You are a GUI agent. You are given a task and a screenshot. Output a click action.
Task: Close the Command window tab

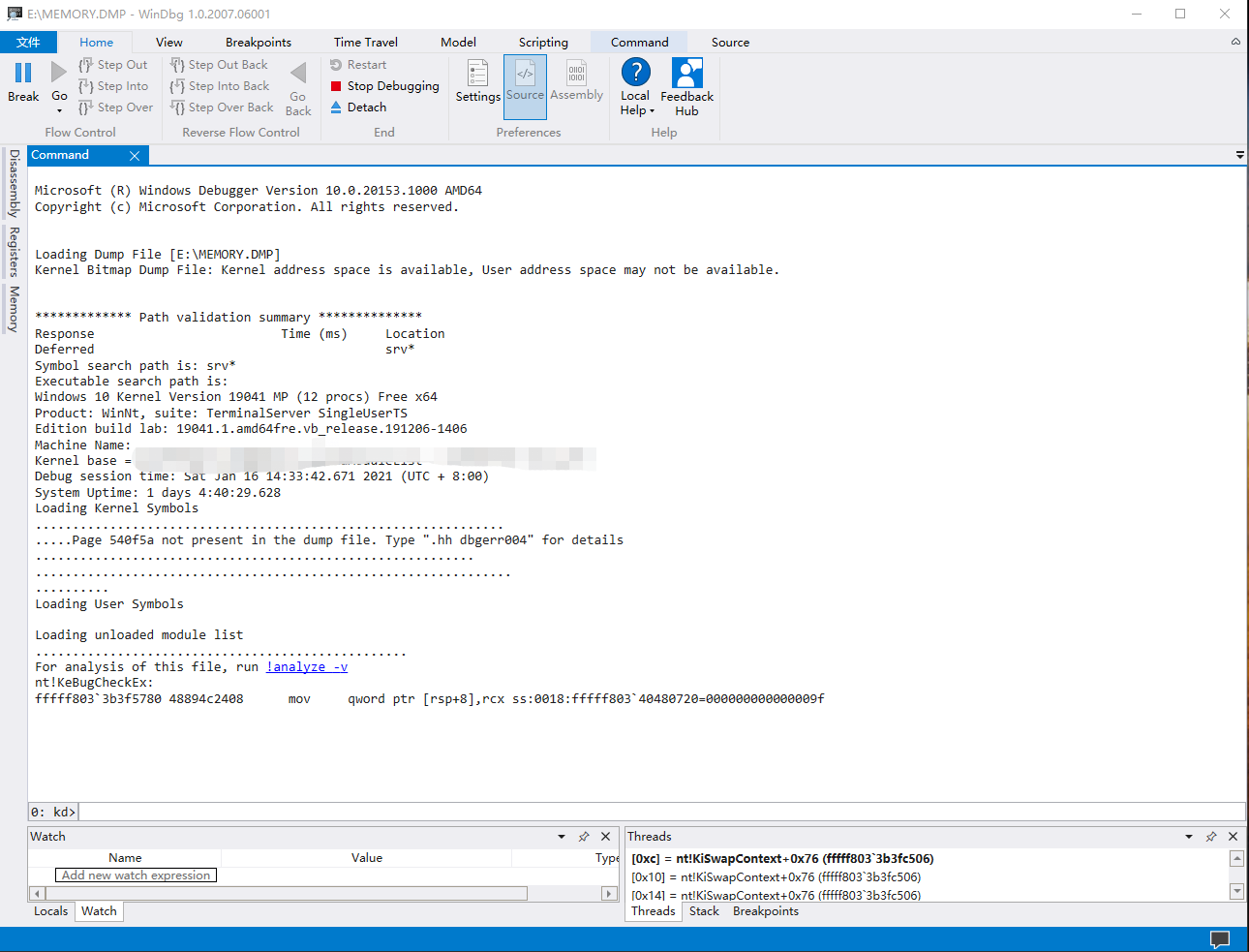(135, 155)
